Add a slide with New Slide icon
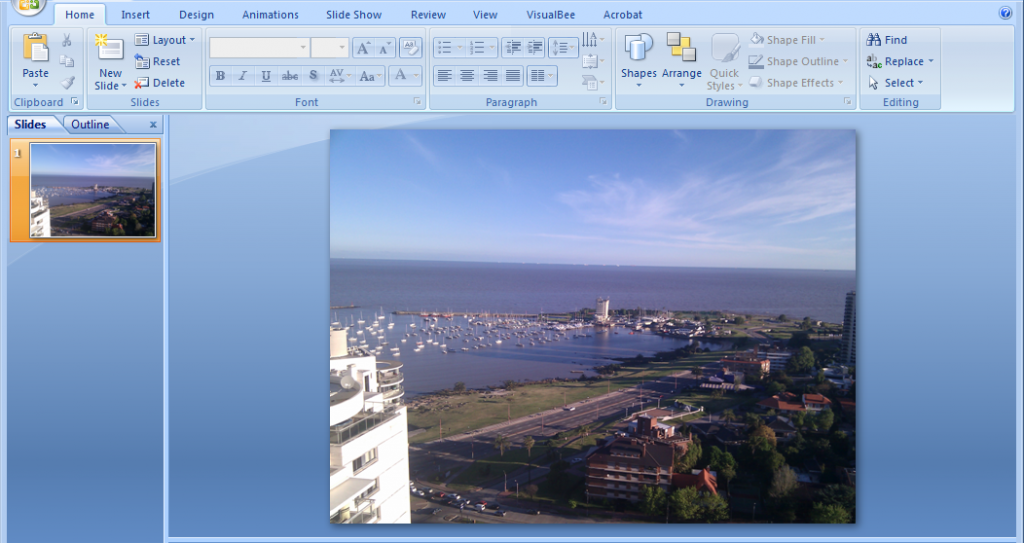Viewport: 1024px width, 543px height. click(110, 48)
